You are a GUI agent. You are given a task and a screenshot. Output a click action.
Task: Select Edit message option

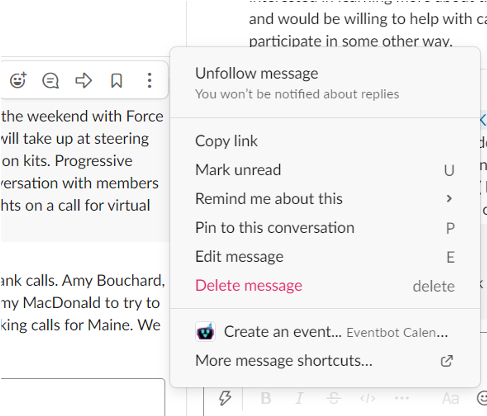click(325, 257)
